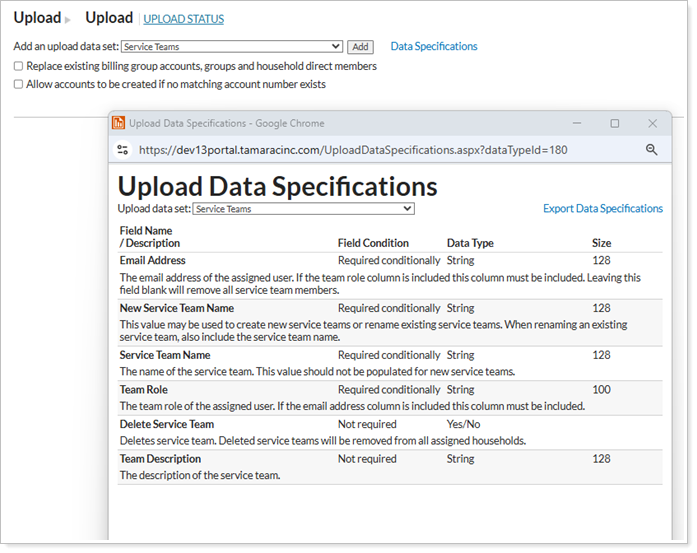Expand the Upload data set dropdown in popup

(303, 209)
